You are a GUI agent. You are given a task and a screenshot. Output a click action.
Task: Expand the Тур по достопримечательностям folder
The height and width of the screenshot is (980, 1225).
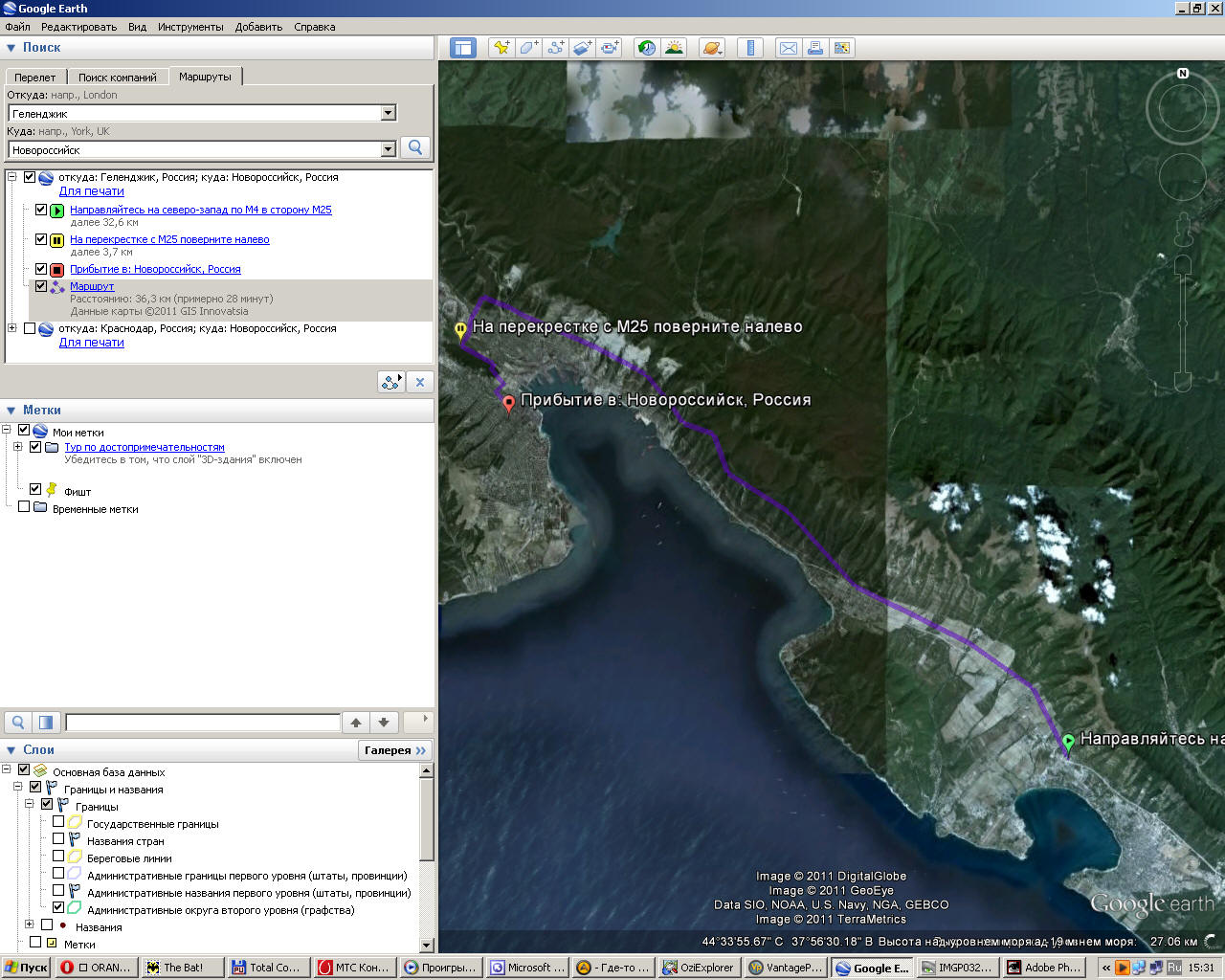[x=18, y=447]
